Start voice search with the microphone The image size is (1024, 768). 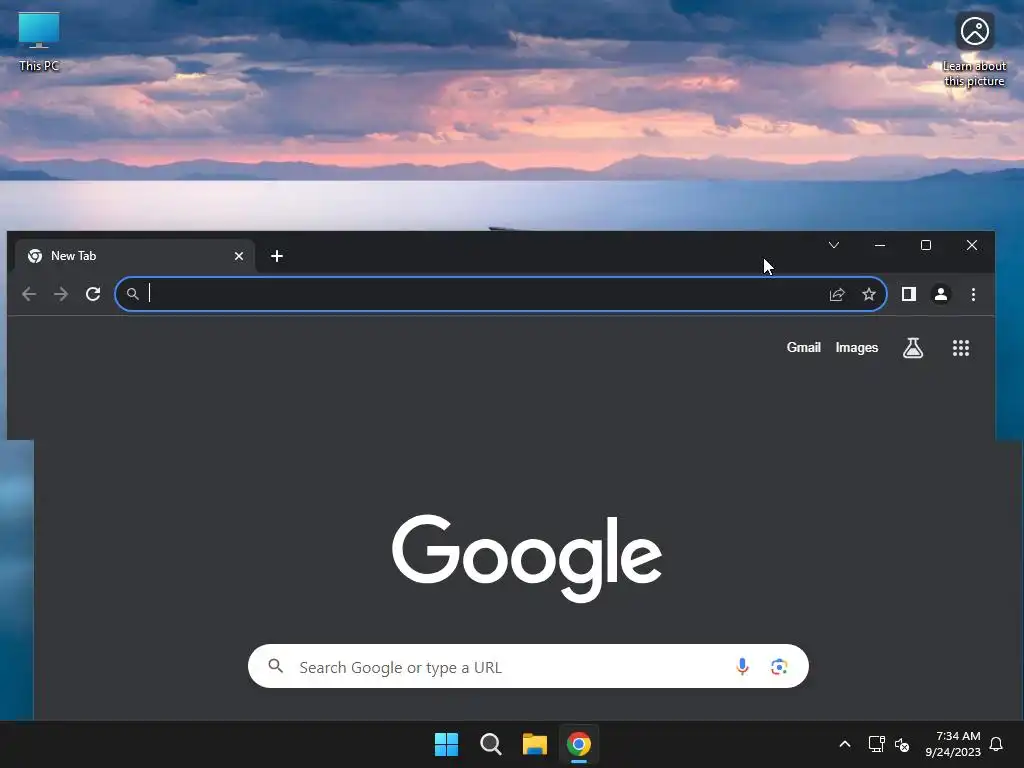[742, 666]
